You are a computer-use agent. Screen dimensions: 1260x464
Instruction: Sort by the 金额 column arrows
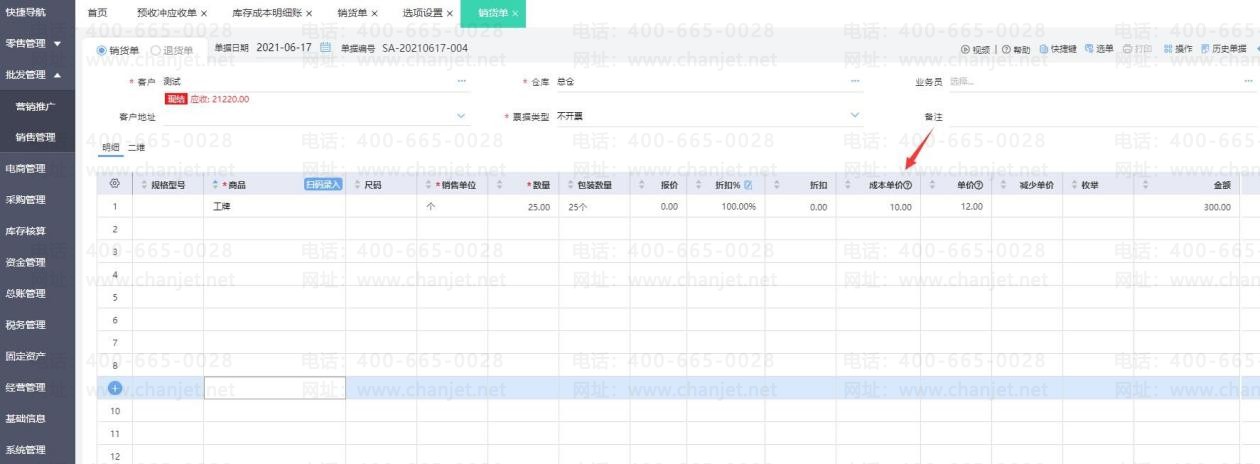1145,185
